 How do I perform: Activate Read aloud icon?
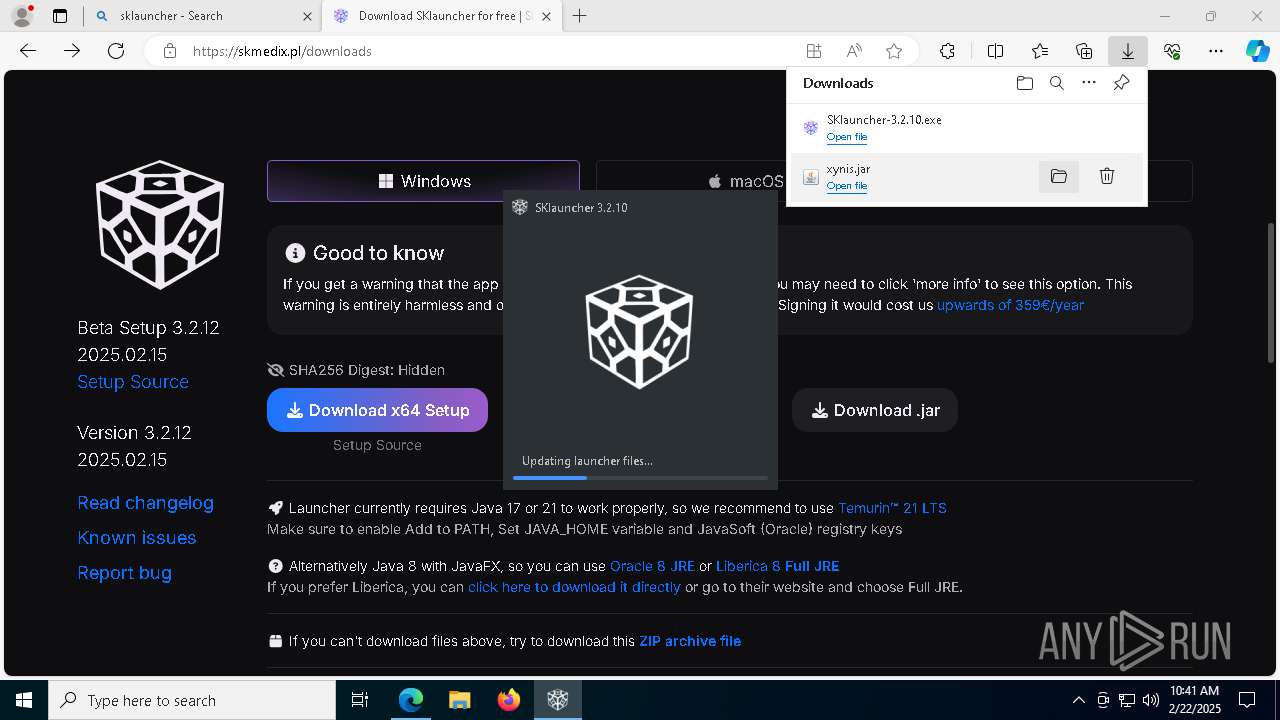click(x=854, y=51)
